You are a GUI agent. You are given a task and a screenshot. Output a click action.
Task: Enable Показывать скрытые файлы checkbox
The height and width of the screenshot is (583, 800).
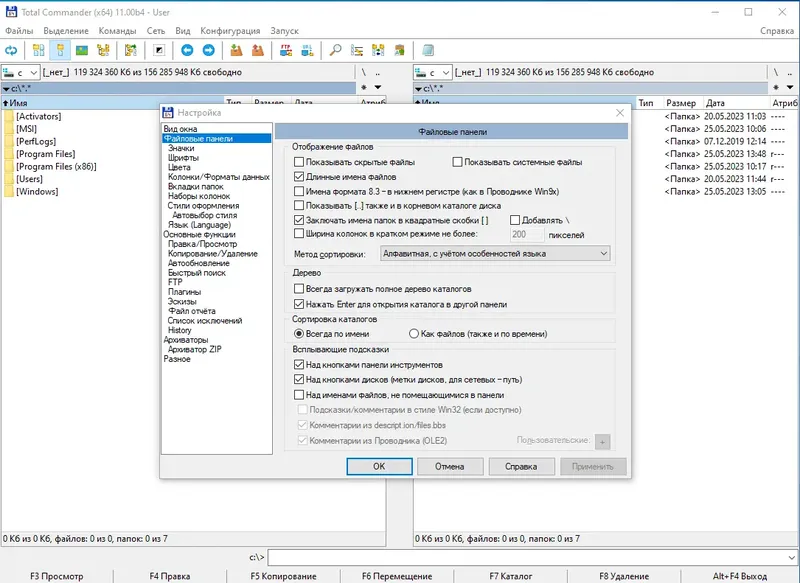[x=299, y=162]
